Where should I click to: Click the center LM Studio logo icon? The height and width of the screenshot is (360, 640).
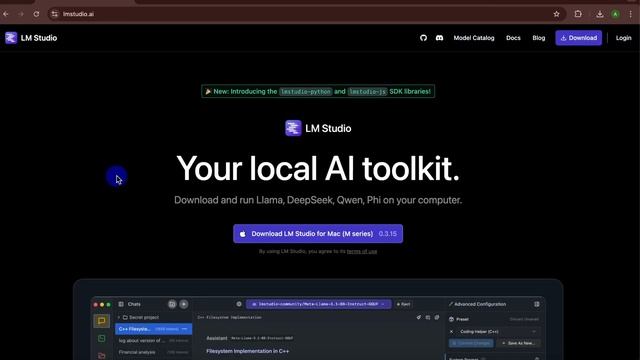coord(293,128)
